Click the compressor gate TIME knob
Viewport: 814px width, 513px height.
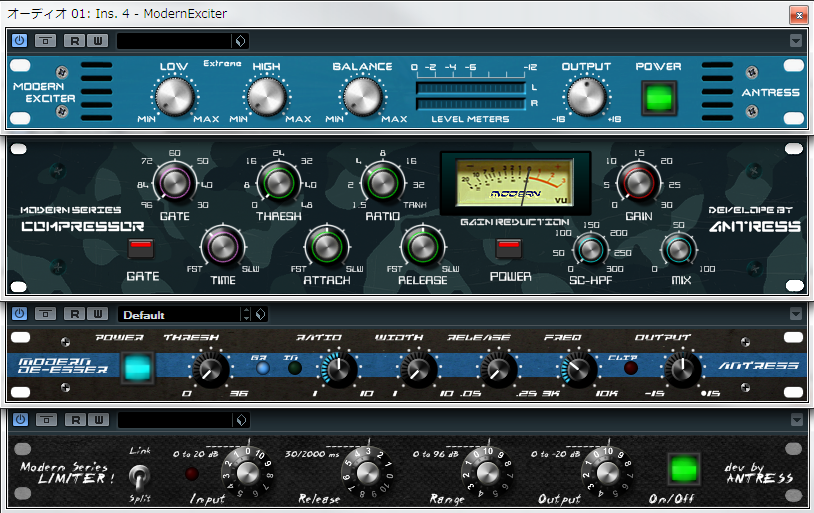coord(223,247)
